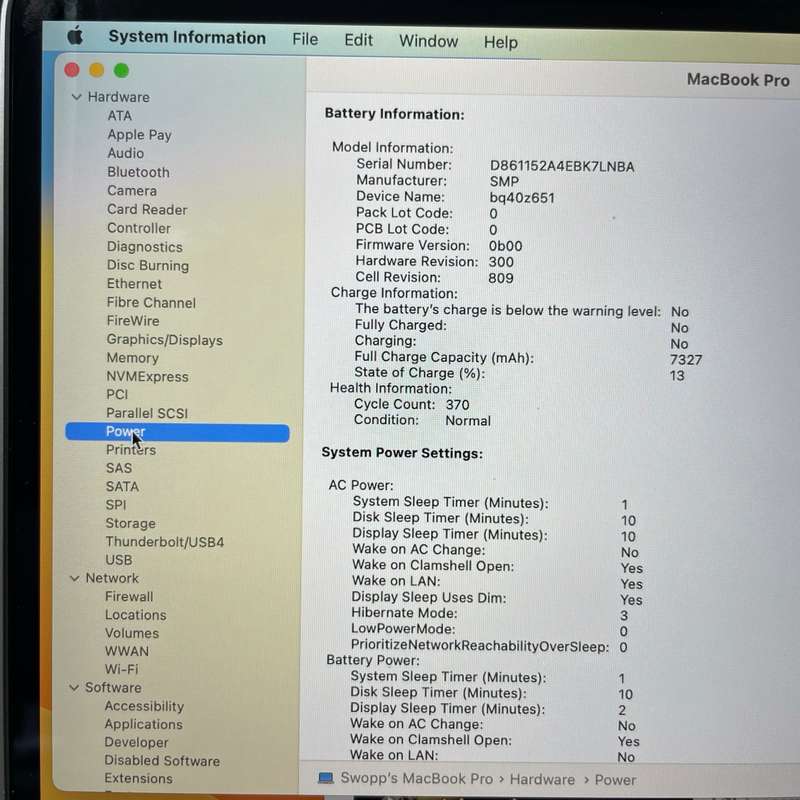Select FireWire in the sidebar
Image resolution: width=800 pixels, height=800 pixels.
(x=133, y=321)
